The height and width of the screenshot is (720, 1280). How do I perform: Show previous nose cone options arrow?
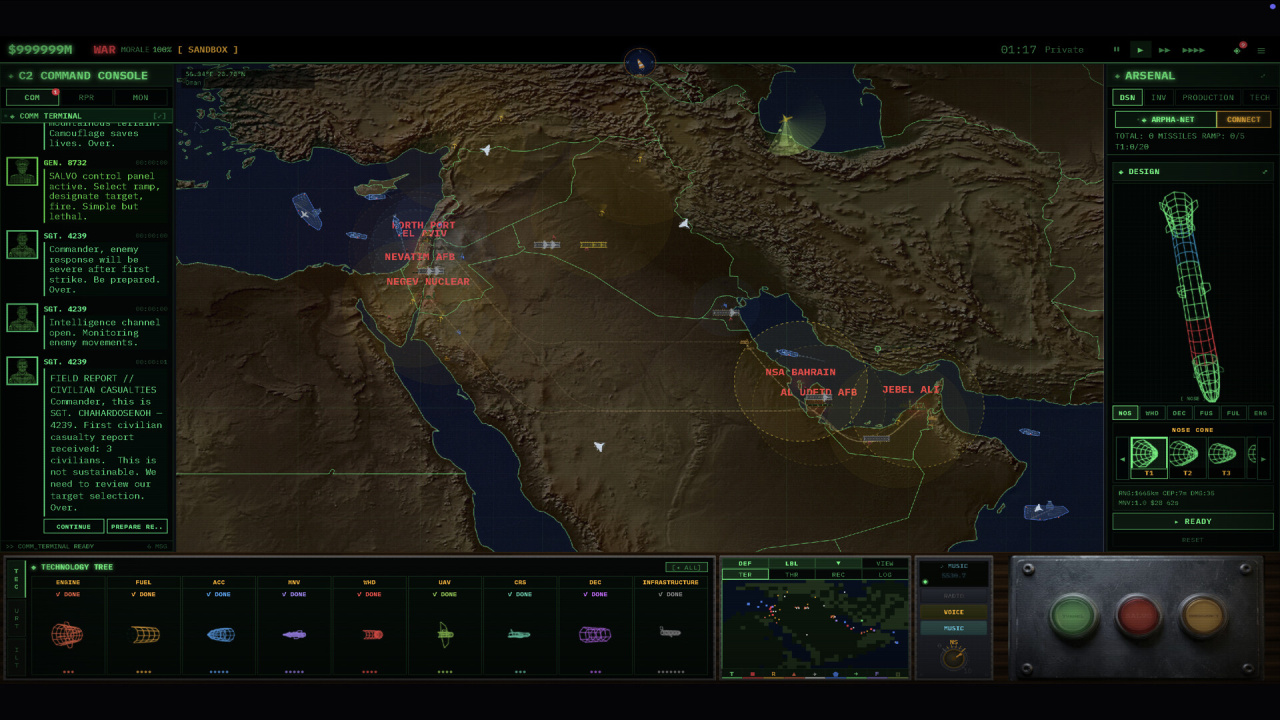[x=1122, y=459]
